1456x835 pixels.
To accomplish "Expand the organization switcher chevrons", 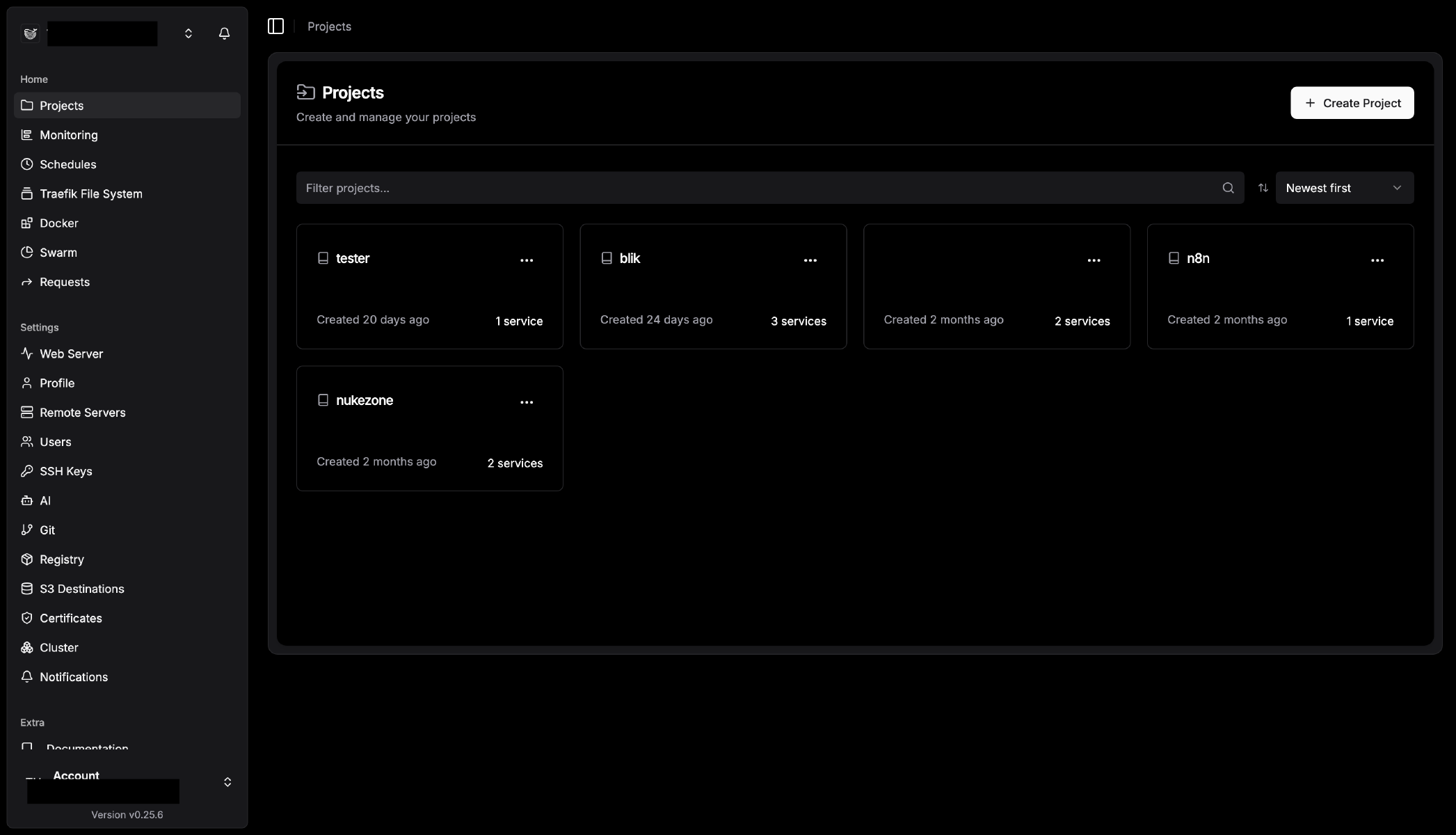I will (188, 33).
